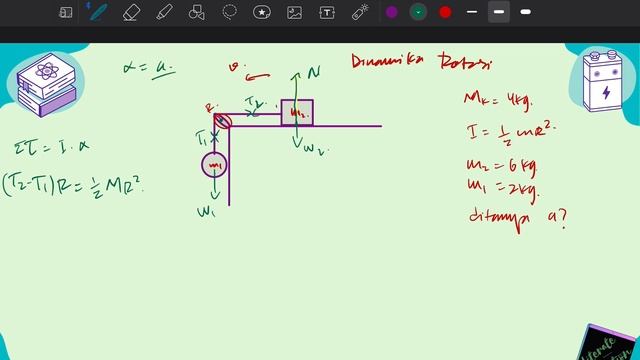
Task: Select the Eraser tool
Action: pos(131,12)
